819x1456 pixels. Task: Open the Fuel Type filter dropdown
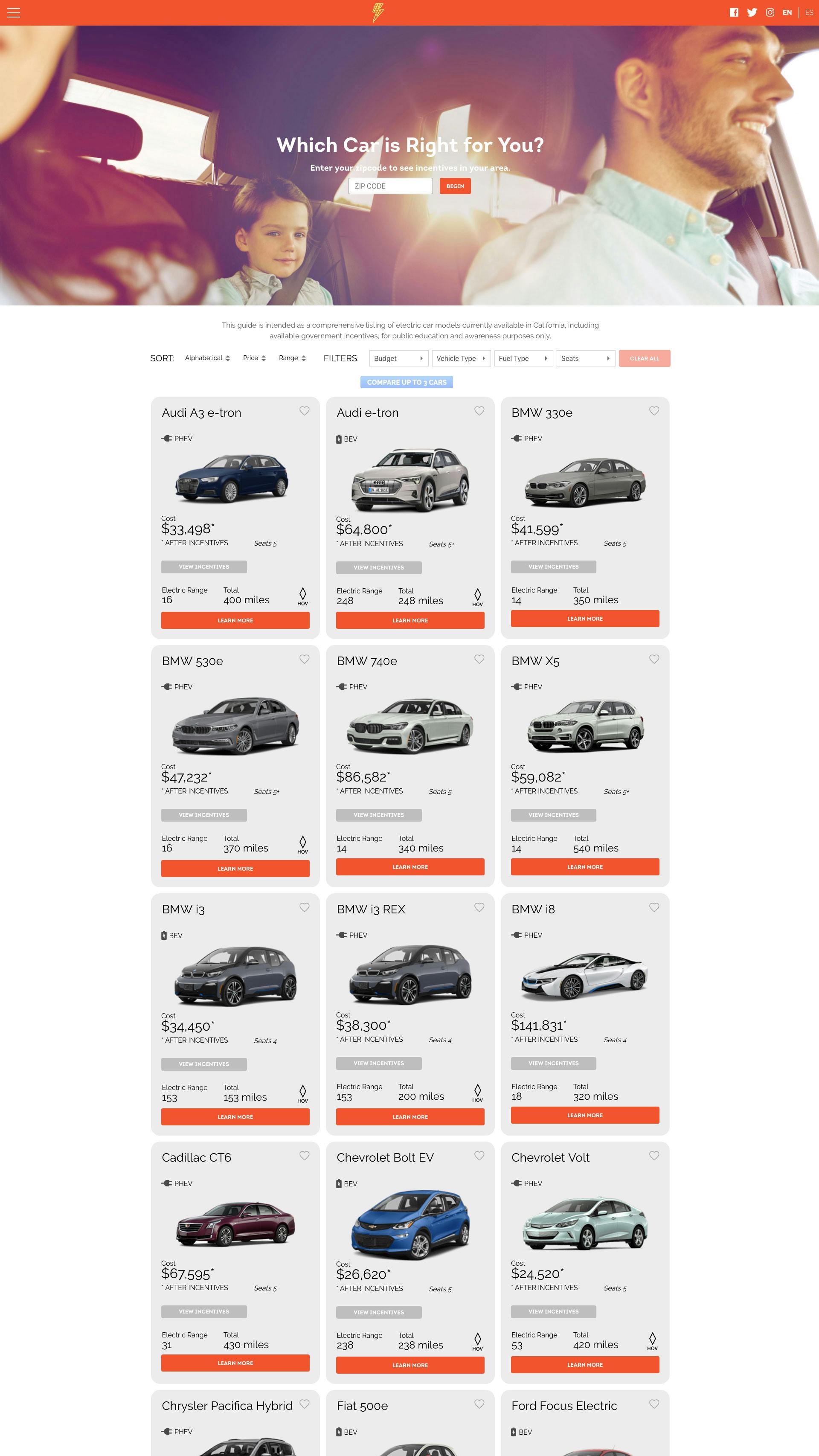pyautogui.click(x=523, y=358)
